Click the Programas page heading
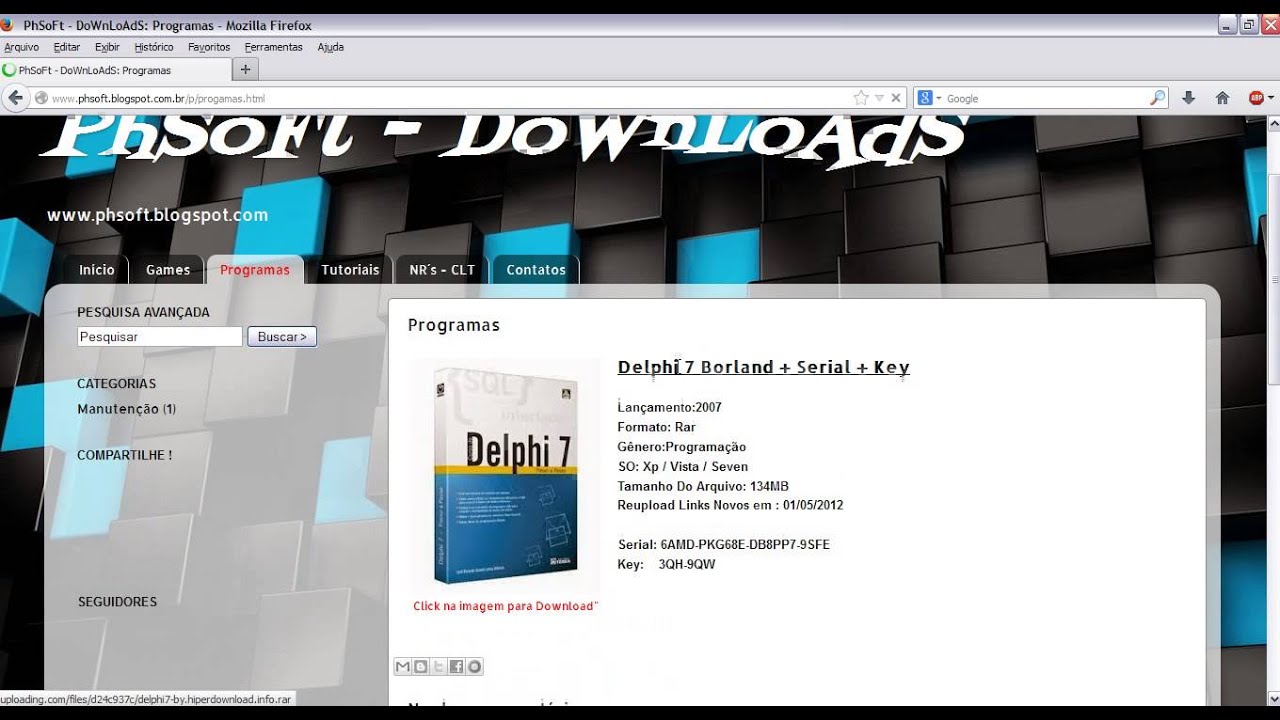1280x720 pixels. click(454, 325)
